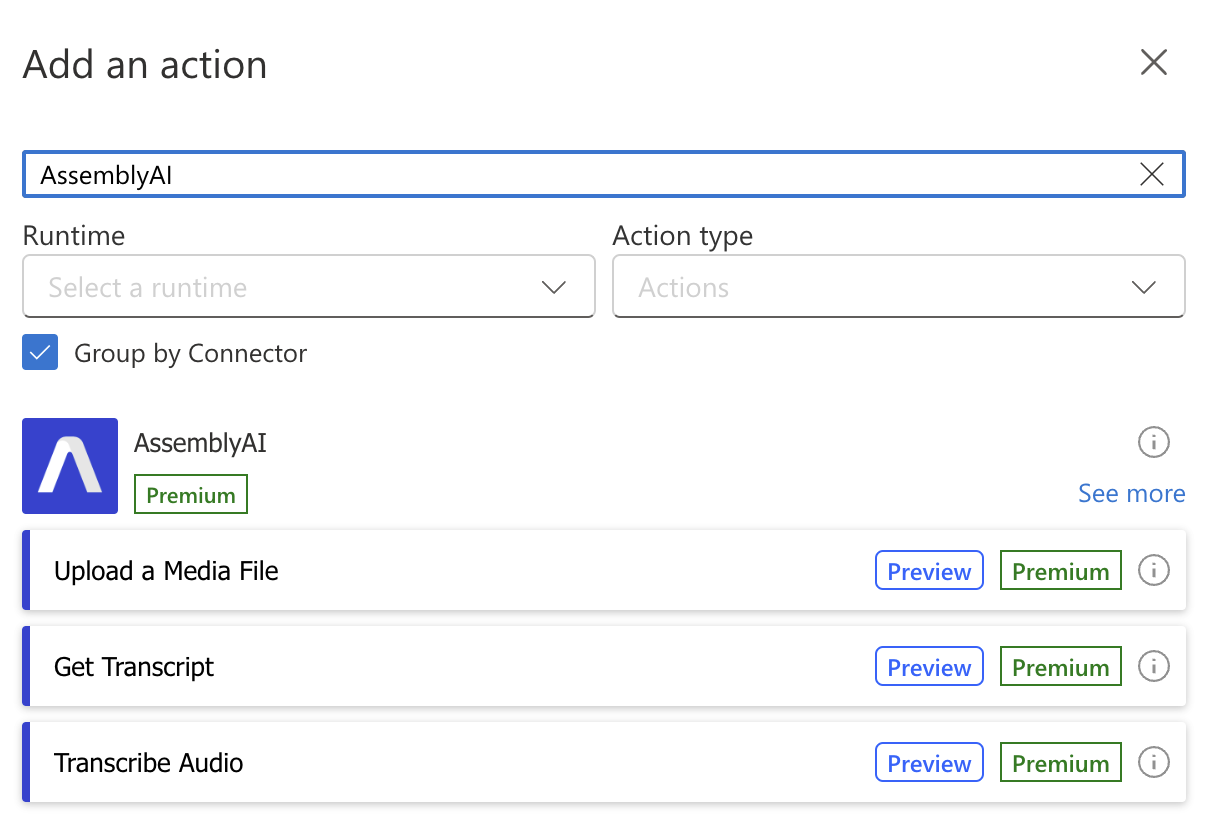
Task: Clear the AssemblyAI search text
Action: 1151,173
